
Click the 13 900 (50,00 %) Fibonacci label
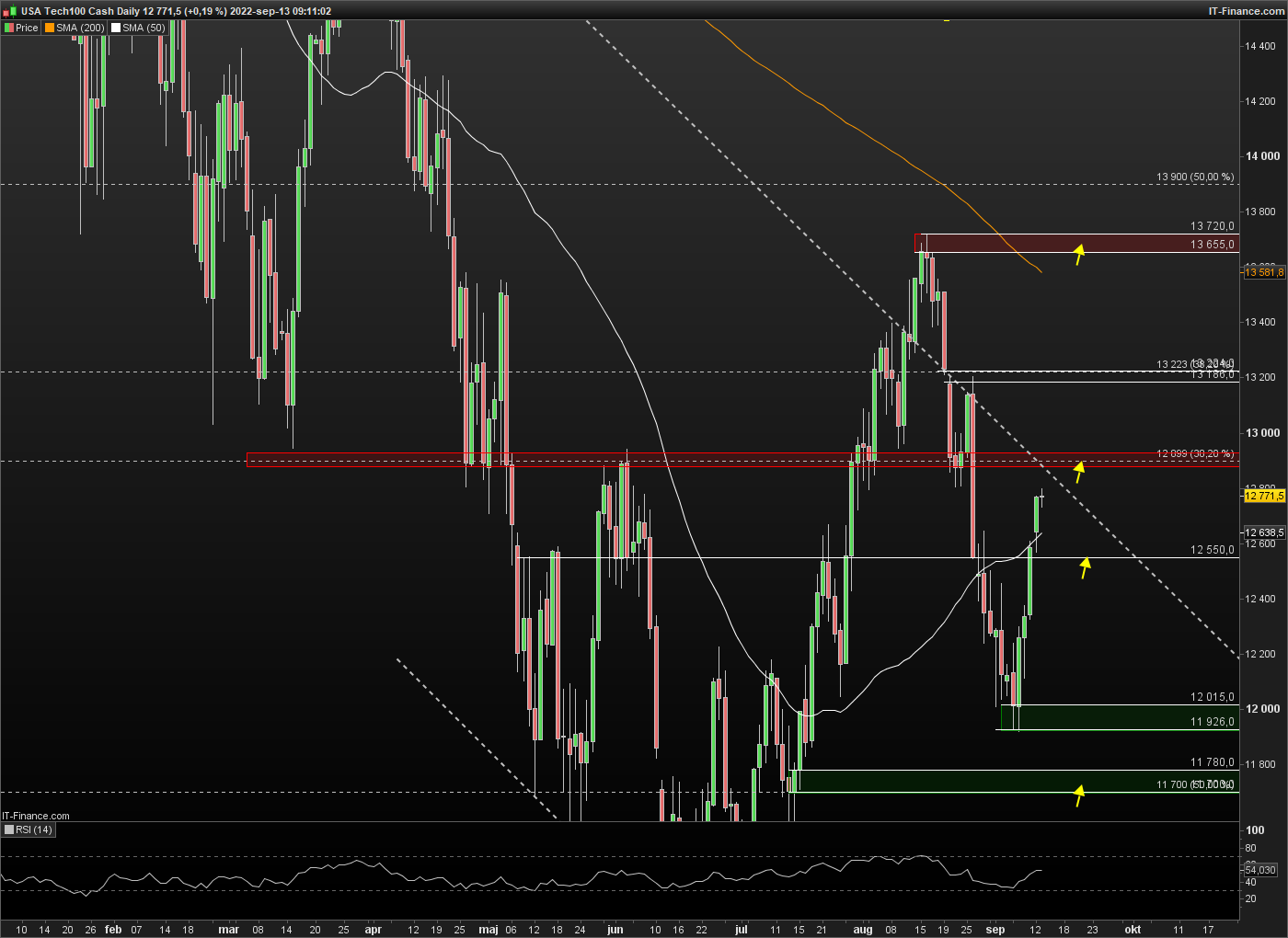1195,177
